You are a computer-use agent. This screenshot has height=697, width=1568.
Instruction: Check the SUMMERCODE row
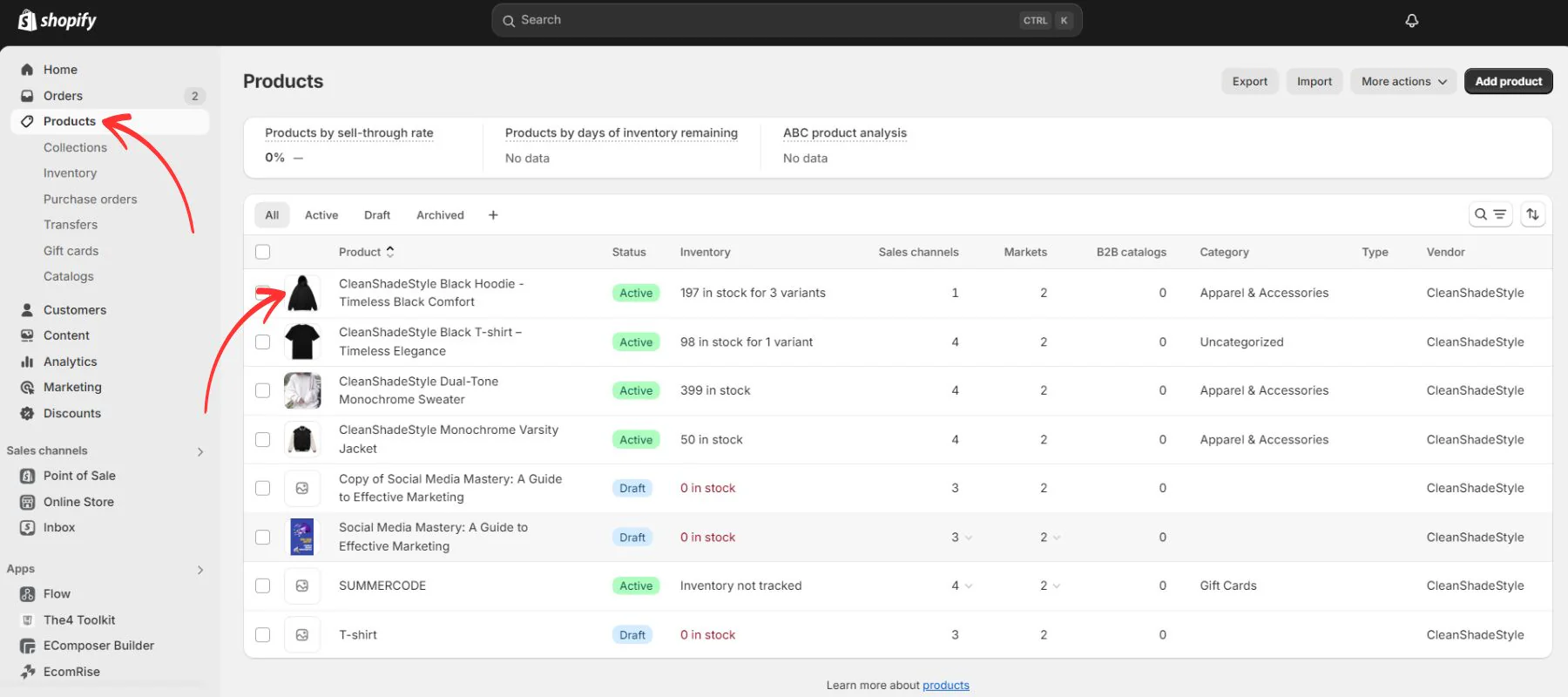click(x=262, y=586)
